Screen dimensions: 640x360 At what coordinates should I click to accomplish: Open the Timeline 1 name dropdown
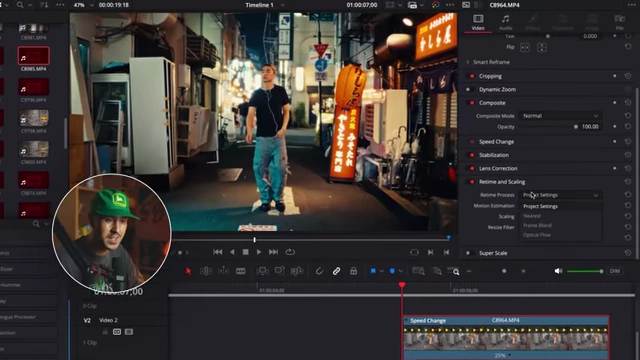point(282,5)
